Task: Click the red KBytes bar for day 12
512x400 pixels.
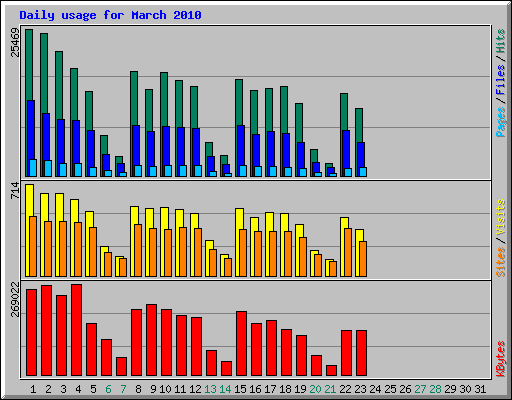Action: tap(196, 347)
